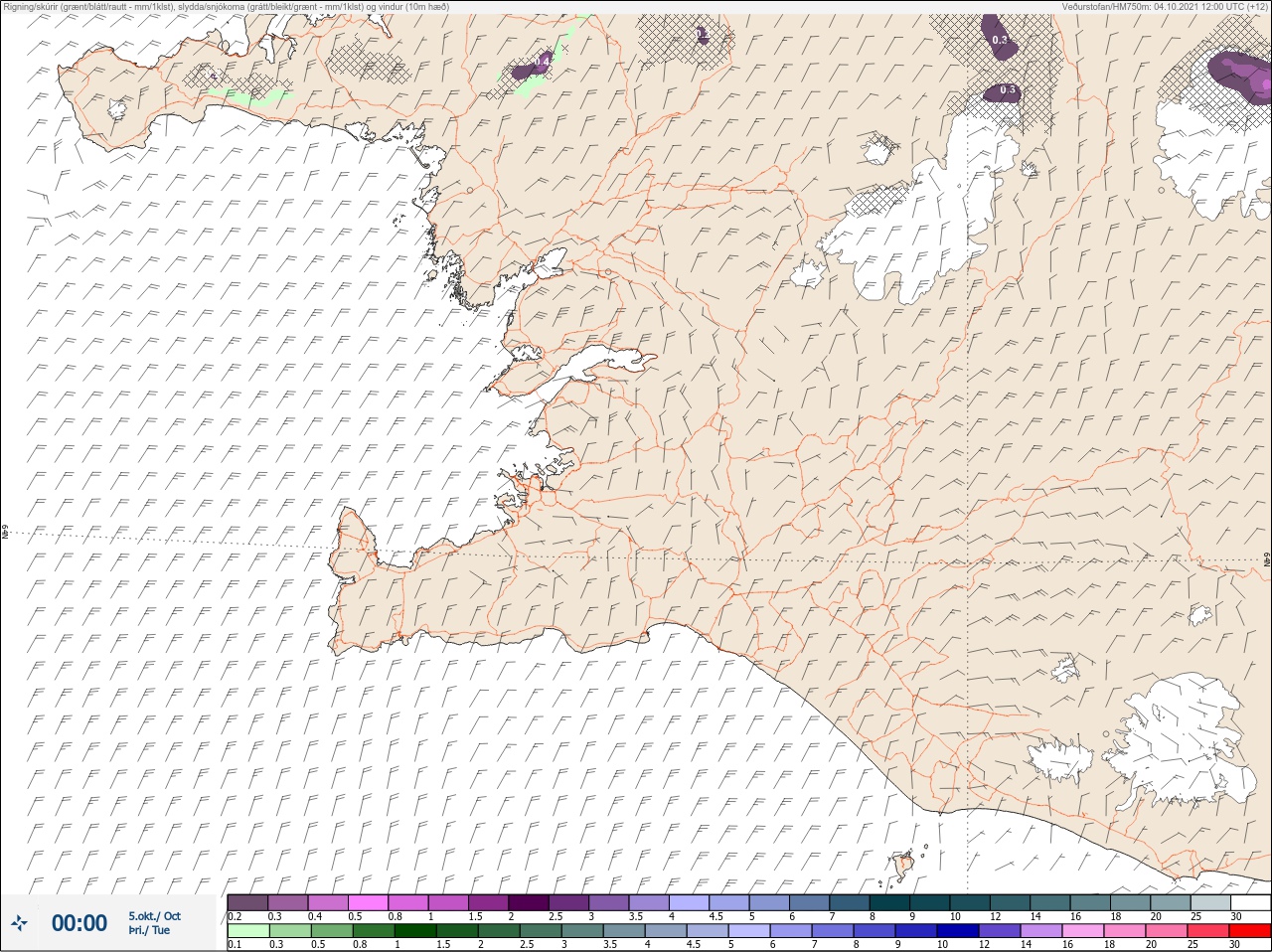Click the dark green swatch labeled 1, lower legend
1272x952 pixels.
click(413, 931)
